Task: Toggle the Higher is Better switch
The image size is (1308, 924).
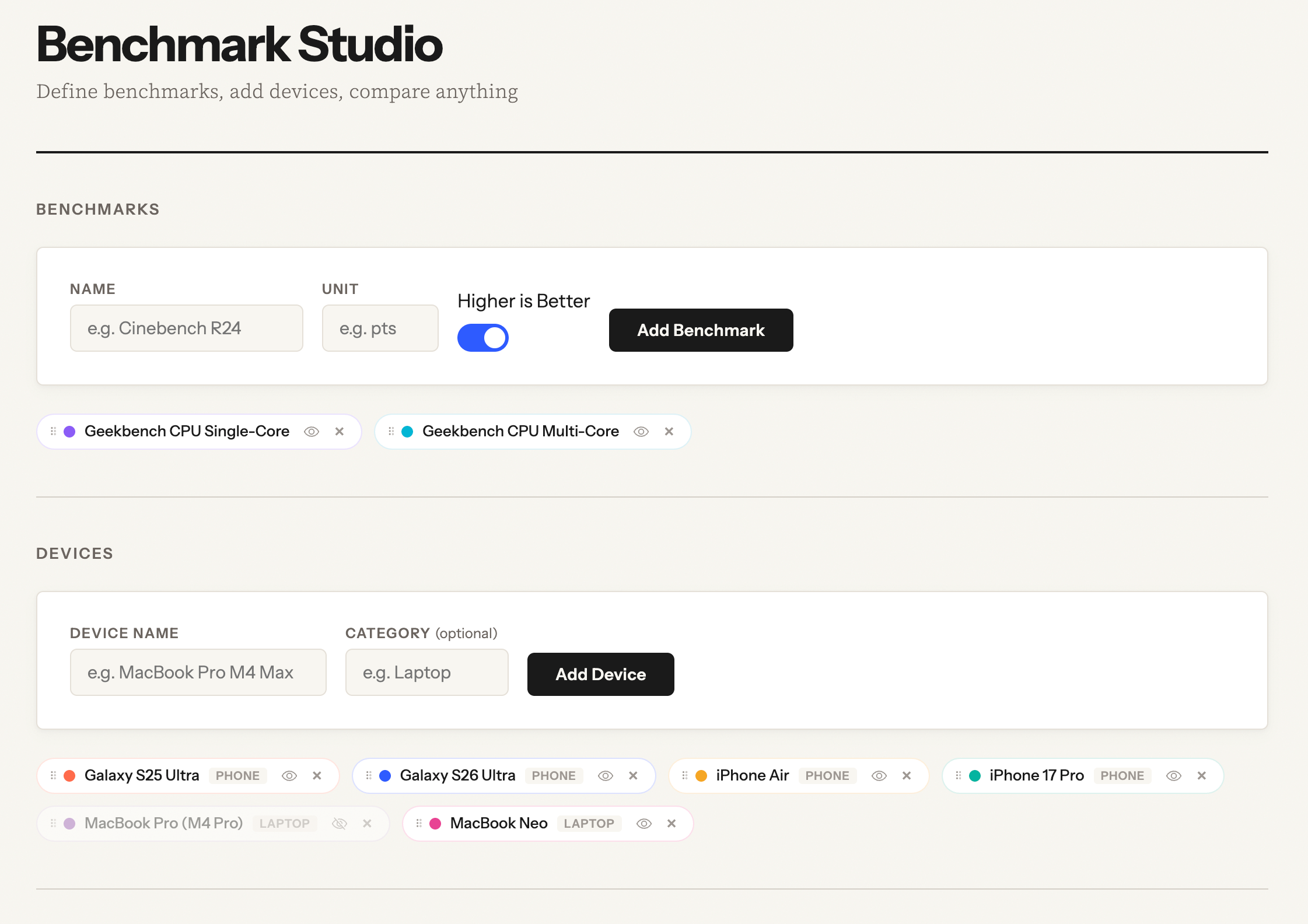Action: pyautogui.click(x=482, y=338)
